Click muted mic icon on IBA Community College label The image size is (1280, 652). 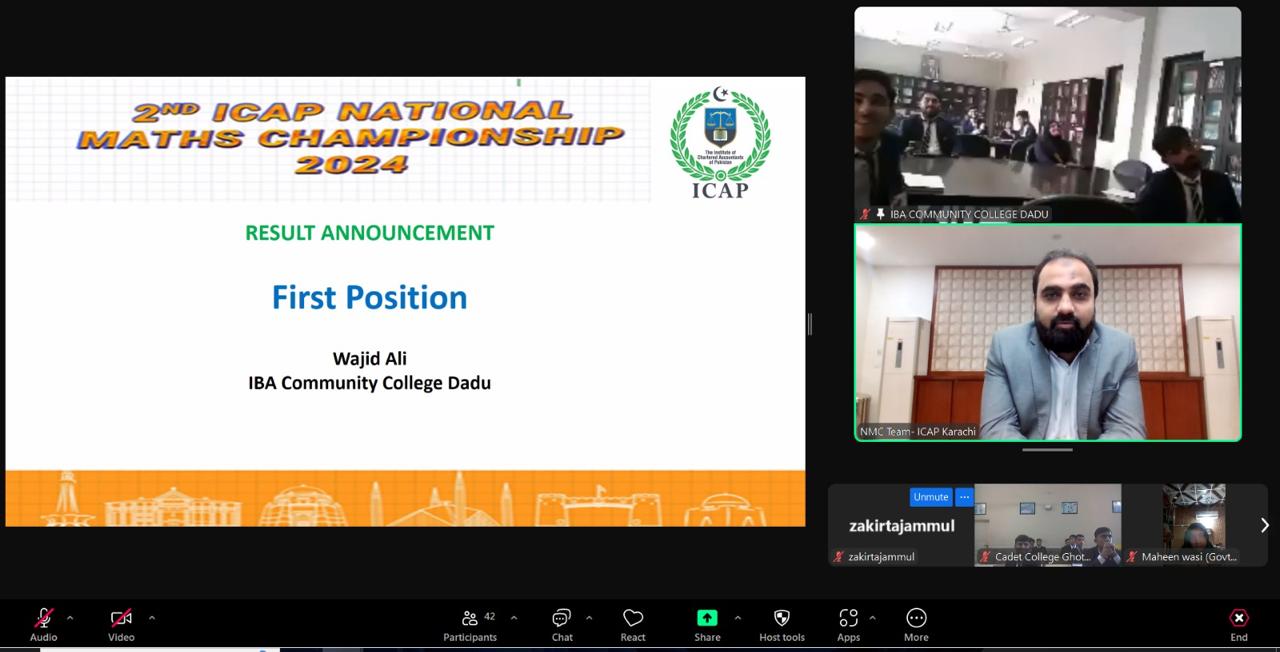point(866,214)
